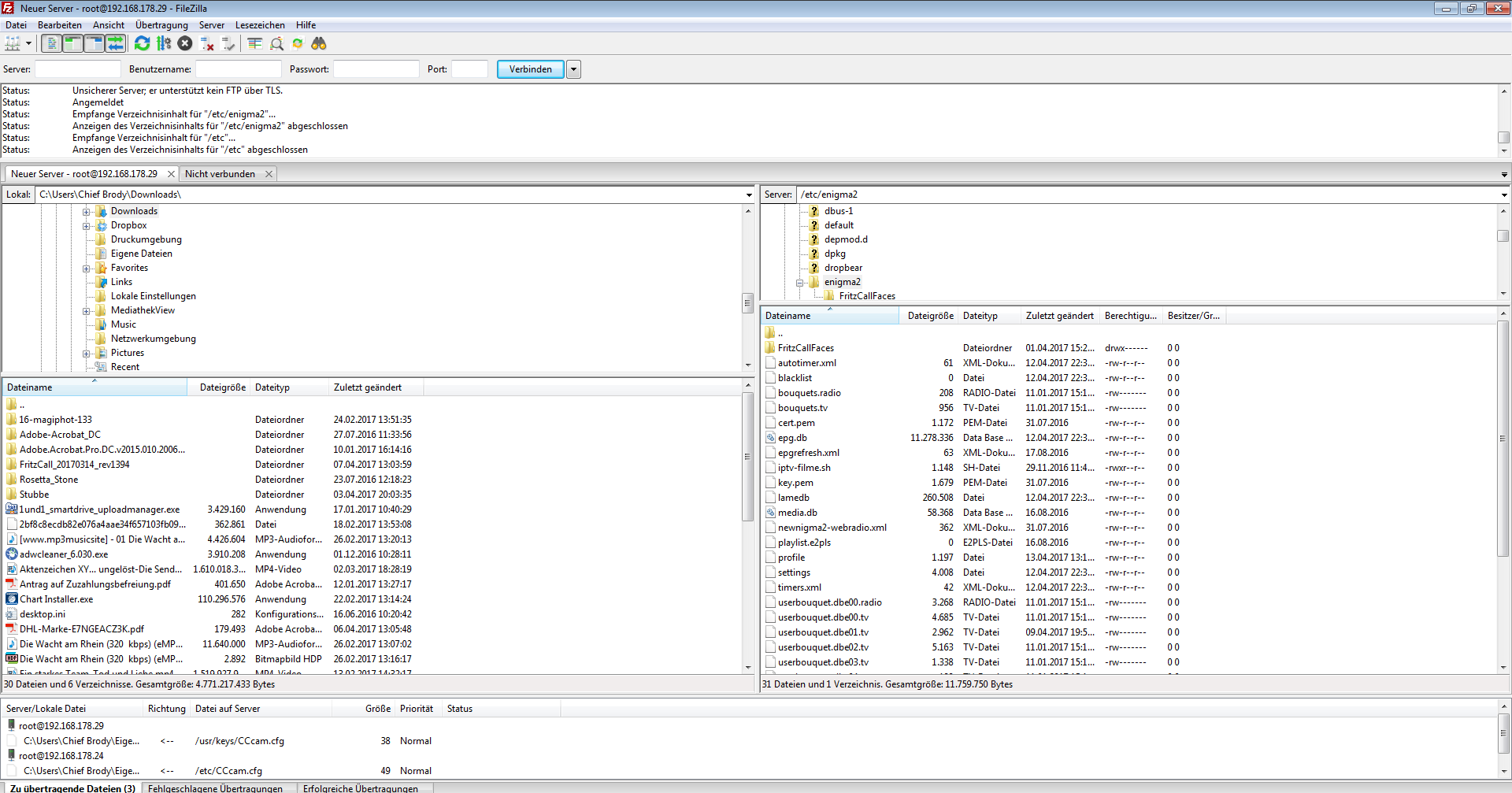The width and height of the screenshot is (1512, 793).
Task: Click the Verbinden button
Action: coord(530,69)
